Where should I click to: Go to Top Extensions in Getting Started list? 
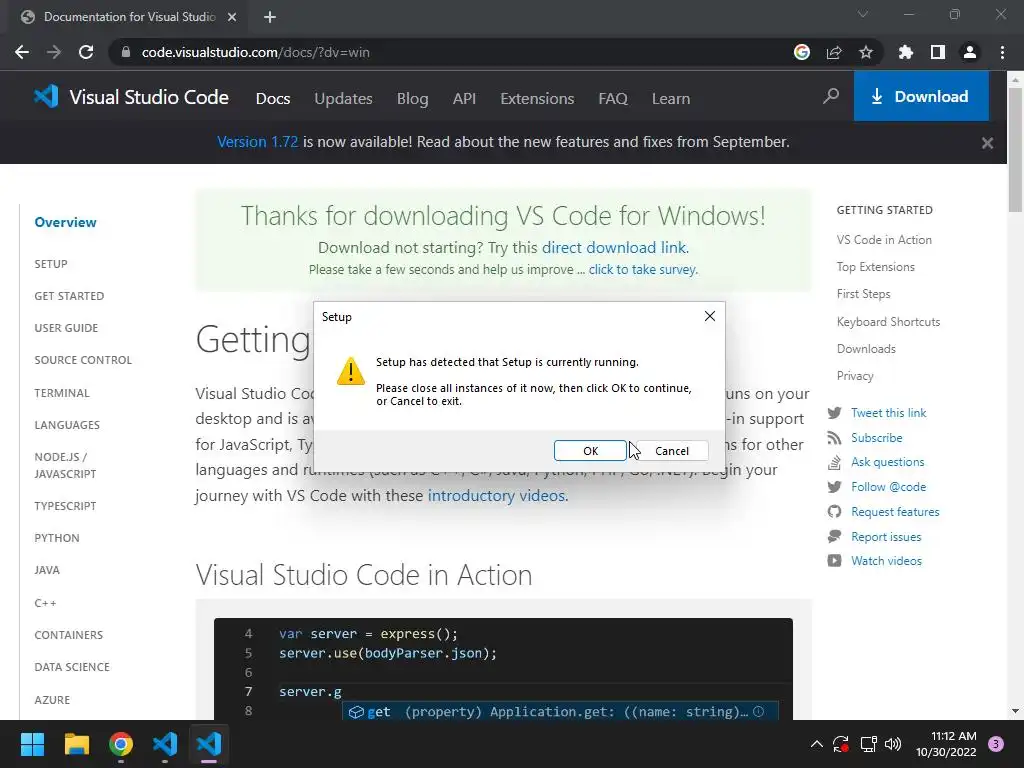pyautogui.click(x=876, y=267)
